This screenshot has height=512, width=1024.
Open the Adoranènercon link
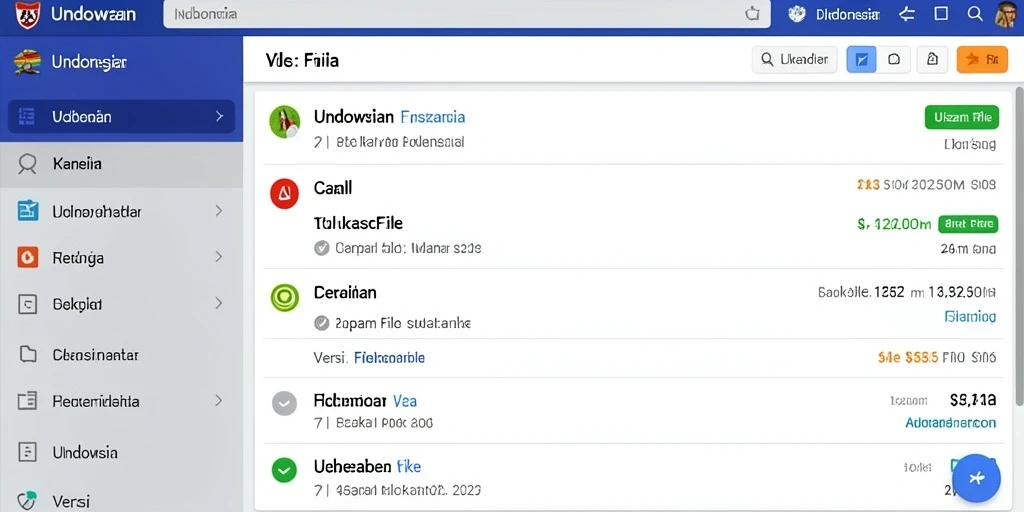pos(950,423)
